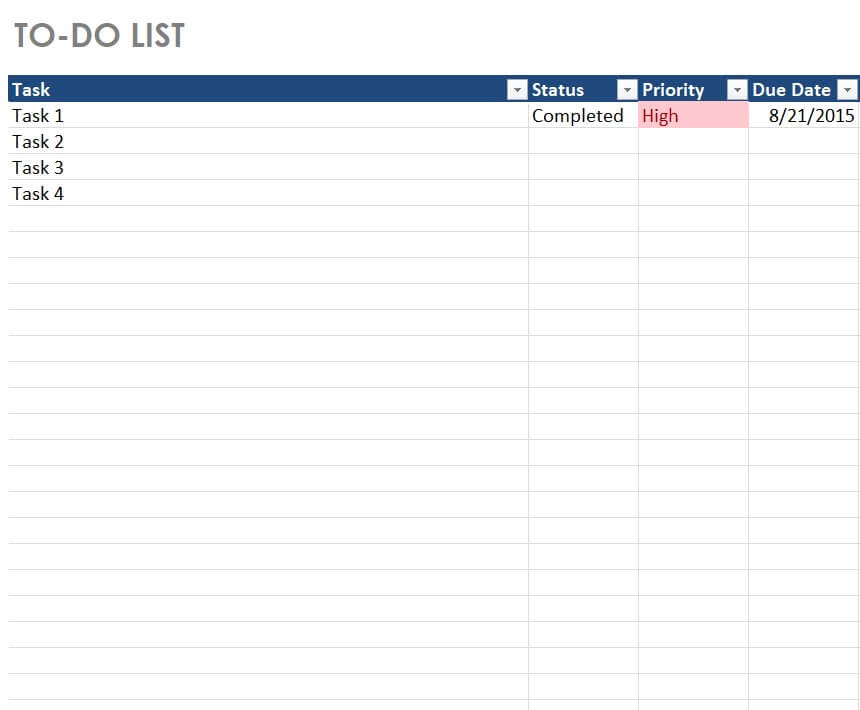Select the Task 1 cell
Image resolution: width=860 pixels, height=710 pixels.
(x=38, y=116)
